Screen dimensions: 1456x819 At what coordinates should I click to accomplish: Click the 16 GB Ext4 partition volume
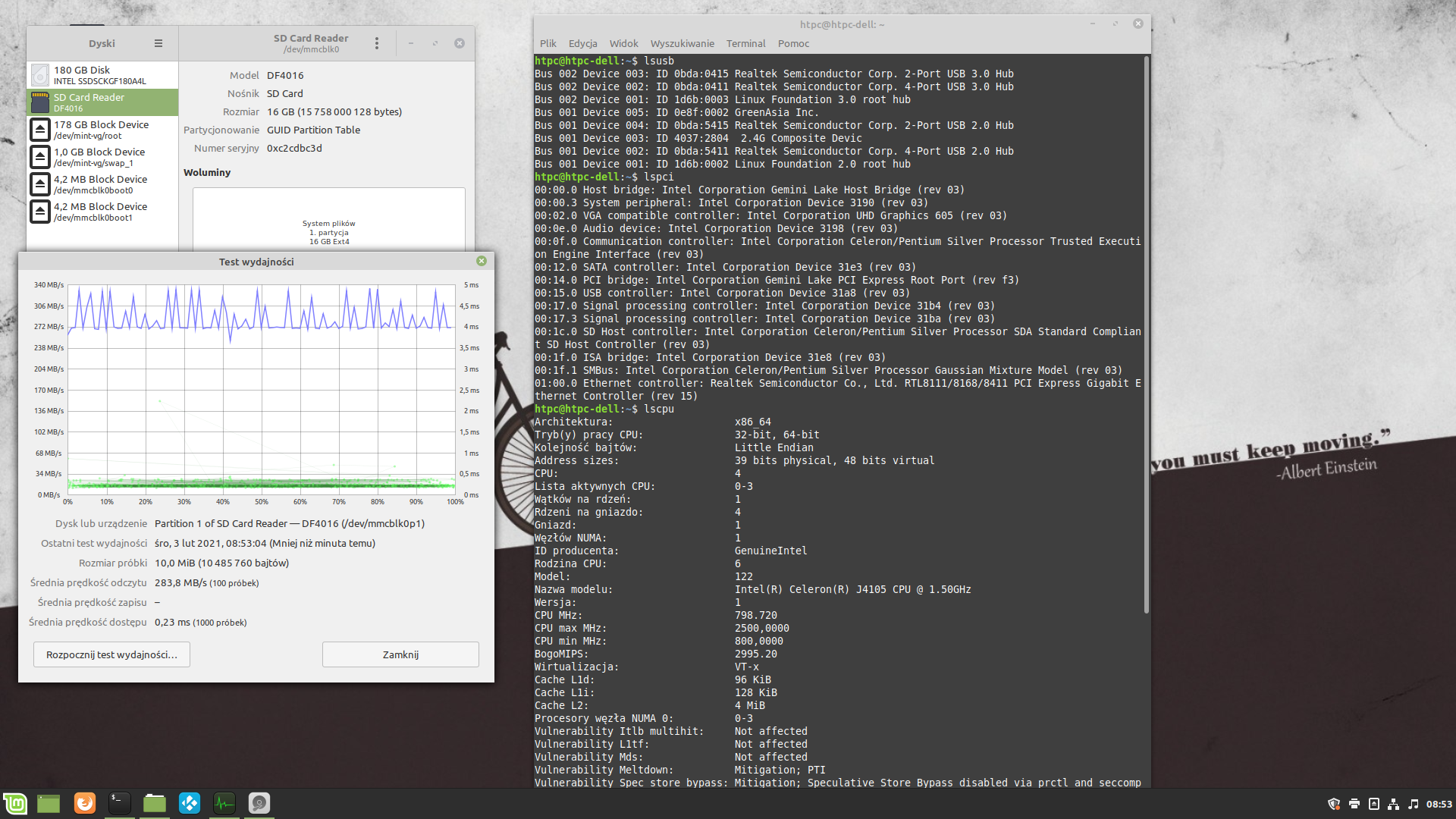pyautogui.click(x=329, y=220)
